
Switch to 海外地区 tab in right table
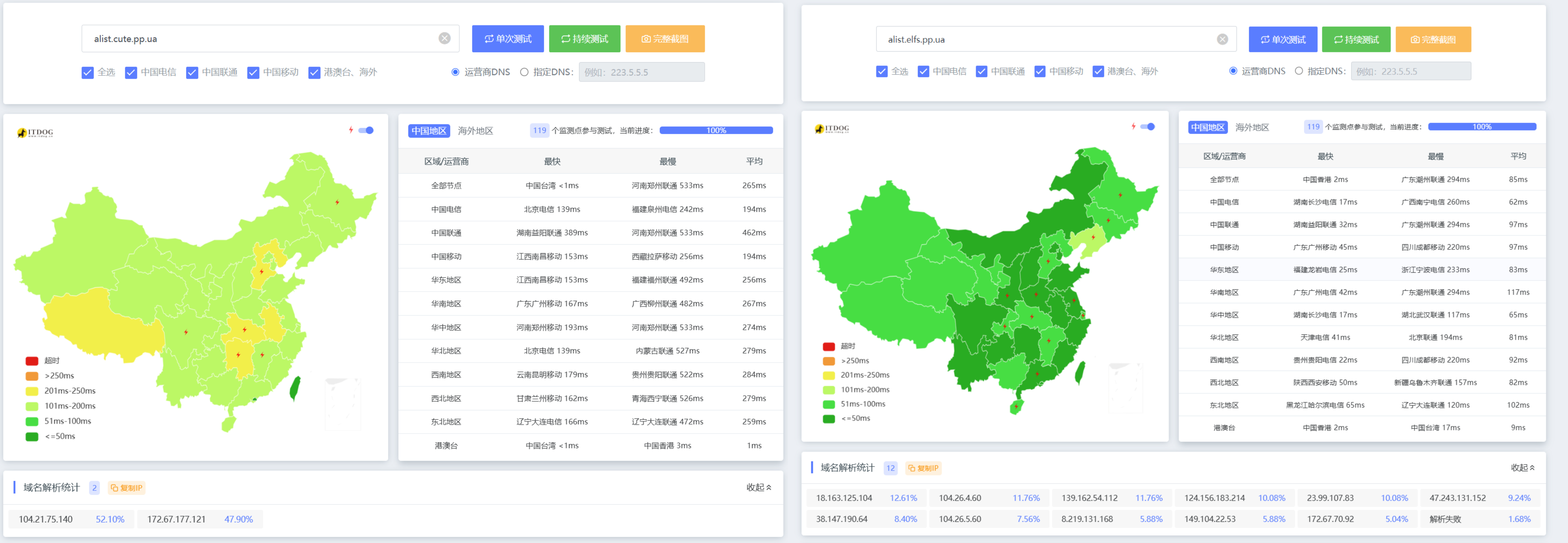tap(1252, 127)
